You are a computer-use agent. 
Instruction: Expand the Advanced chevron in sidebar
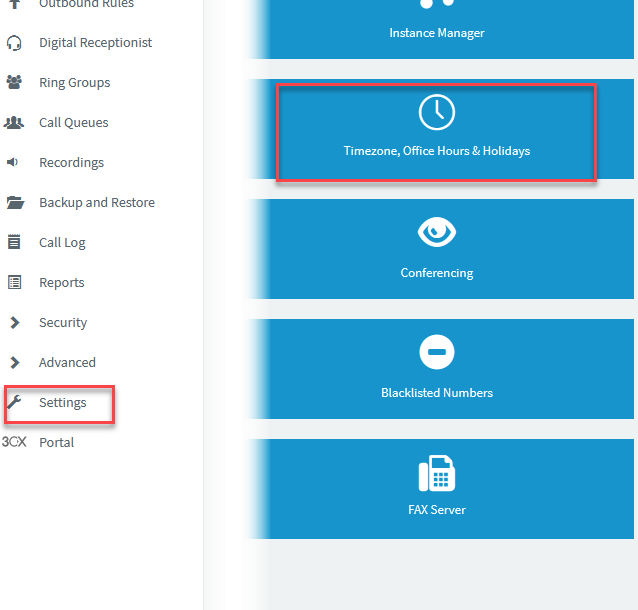pyautogui.click(x=15, y=362)
